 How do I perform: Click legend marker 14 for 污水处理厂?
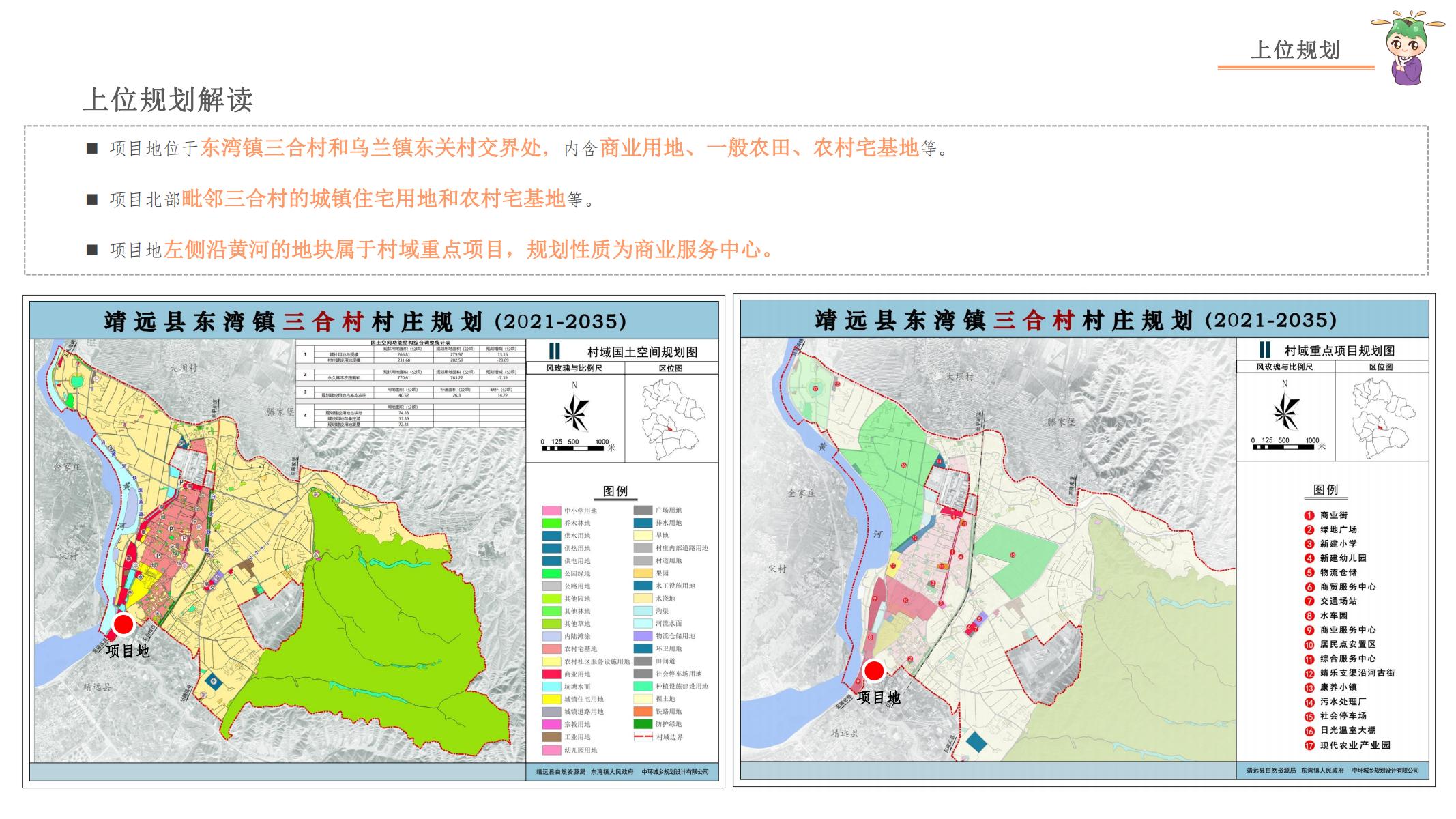click(1309, 702)
